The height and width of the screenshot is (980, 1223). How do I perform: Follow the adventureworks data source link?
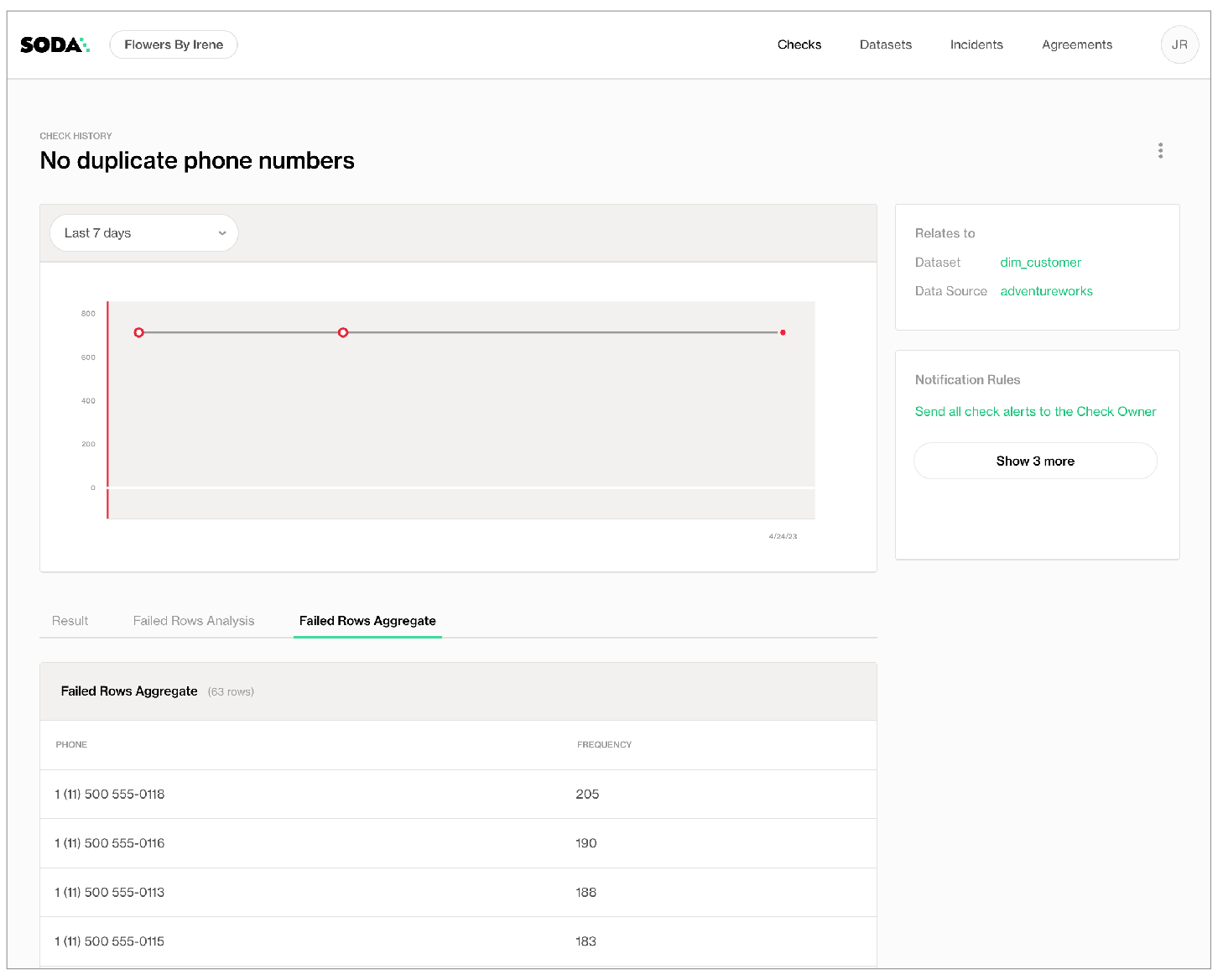click(x=1046, y=291)
